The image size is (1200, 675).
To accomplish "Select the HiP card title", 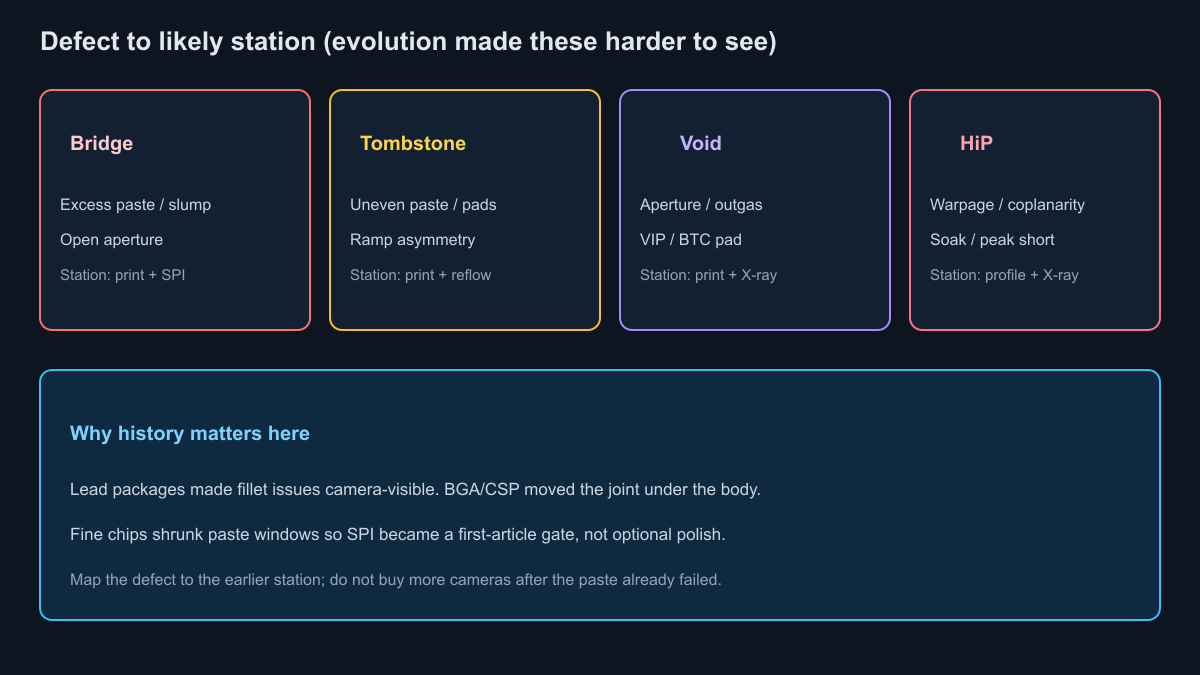I will coord(976,143).
